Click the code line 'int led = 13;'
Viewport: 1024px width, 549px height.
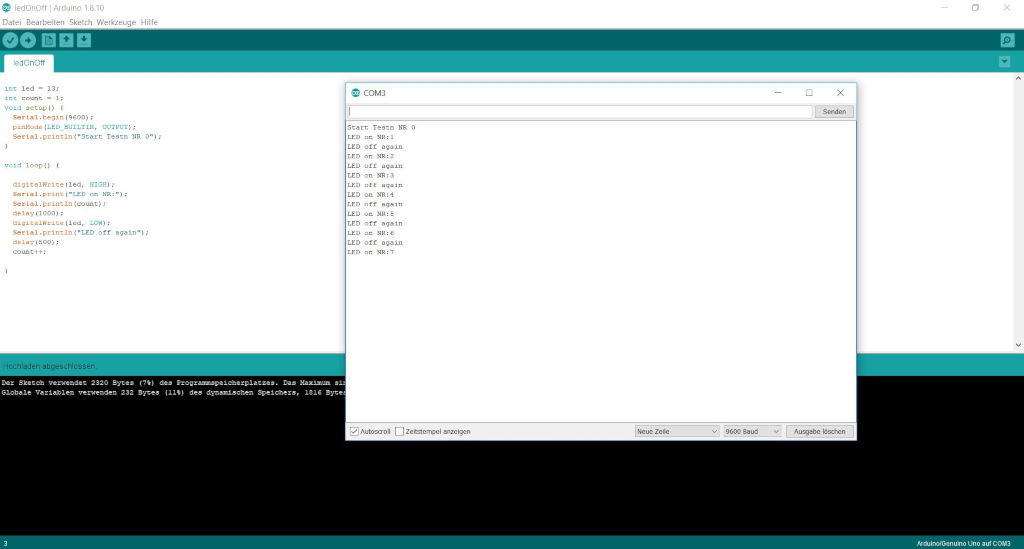click(31, 89)
